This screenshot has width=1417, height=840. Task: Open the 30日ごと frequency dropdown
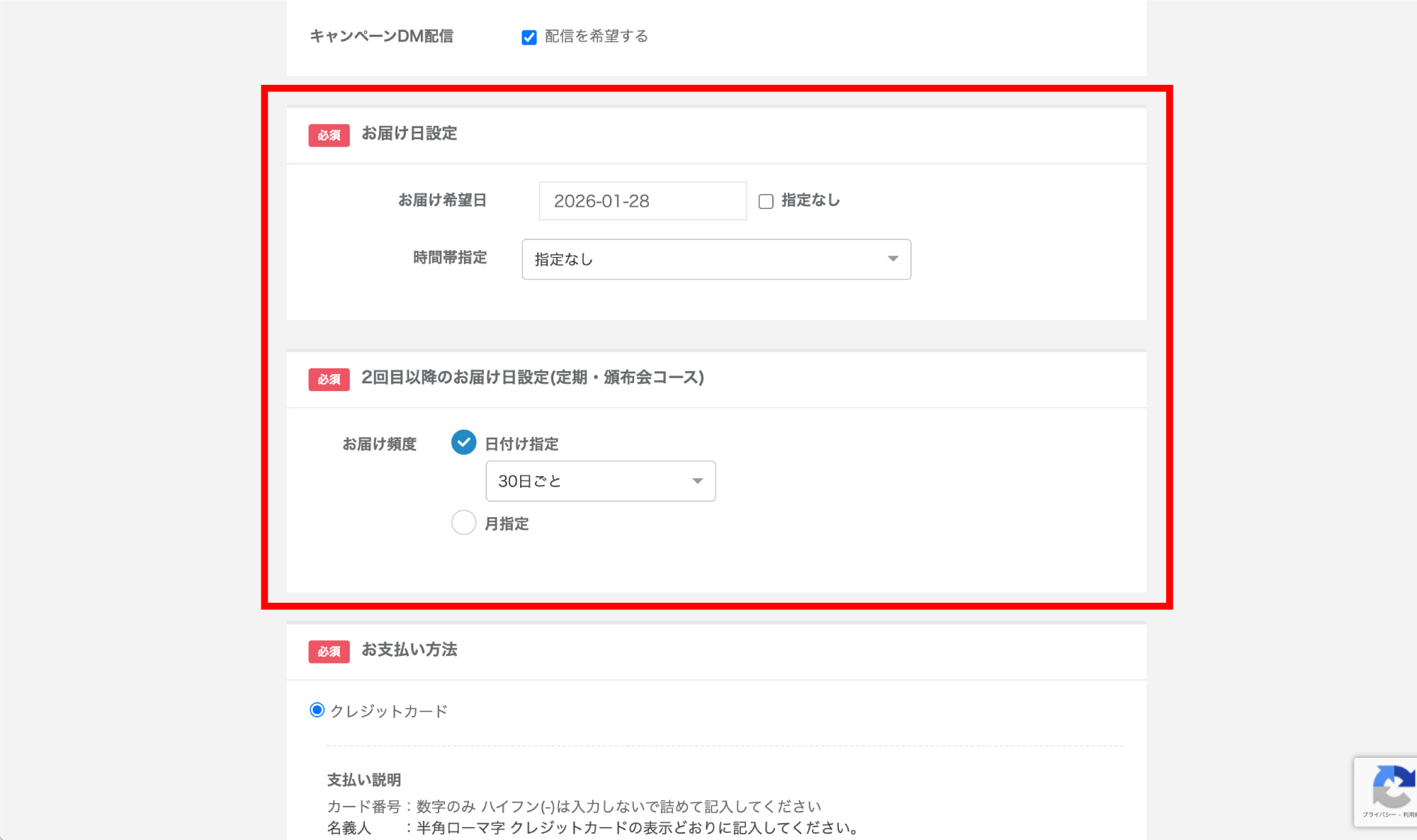[x=600, y=481]
